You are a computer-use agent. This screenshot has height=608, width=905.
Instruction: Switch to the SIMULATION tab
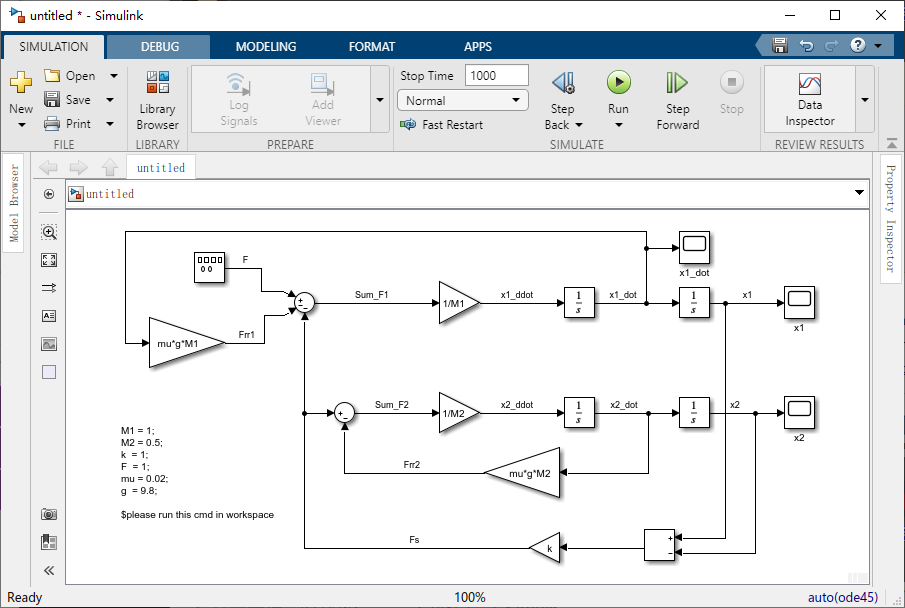pos(54,47)
